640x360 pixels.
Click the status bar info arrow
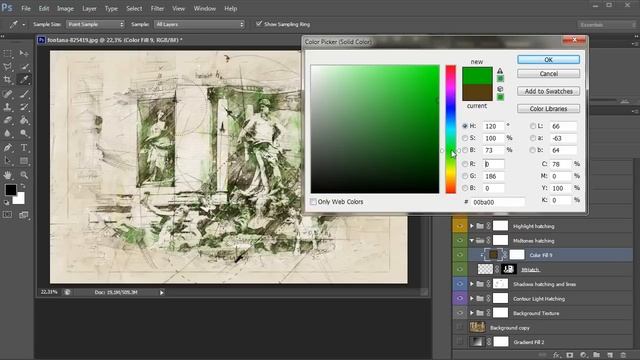[162, 292]
